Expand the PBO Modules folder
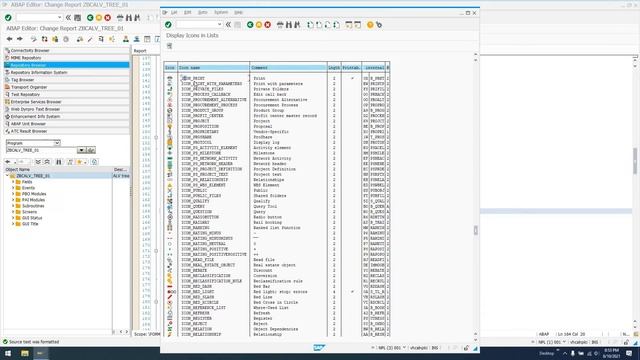The height and width of the screenshot is (360, 640). point(13,194)
